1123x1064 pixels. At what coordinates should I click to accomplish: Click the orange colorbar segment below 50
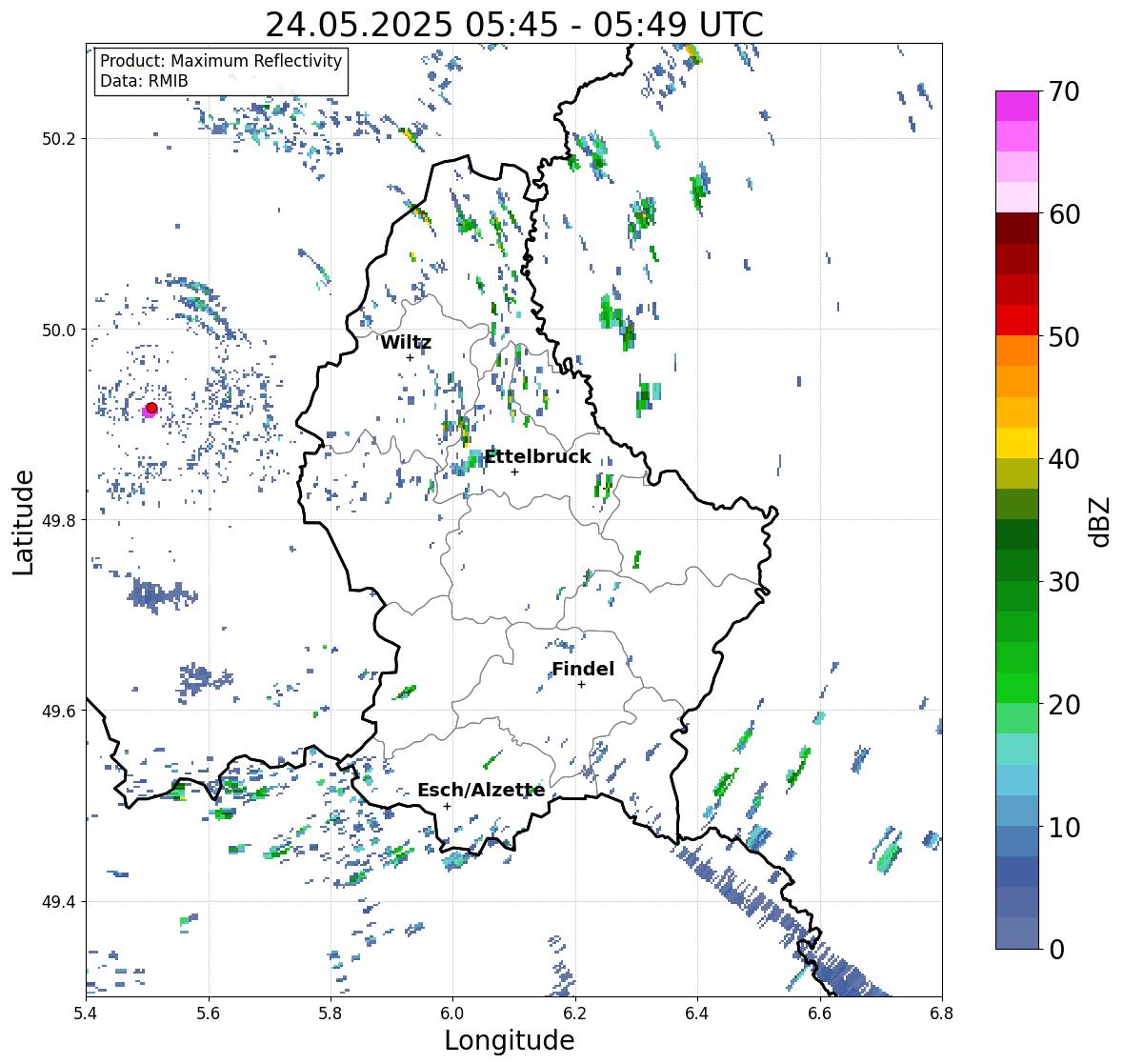pyautogui.click(x=1017, y=351)
